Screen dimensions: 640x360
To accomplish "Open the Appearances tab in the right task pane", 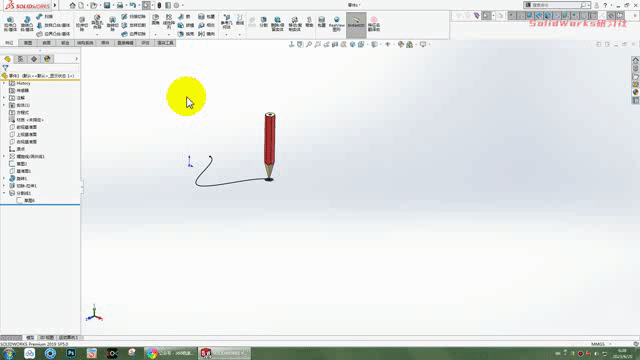I will pyautogui.click(x=636, y=92).
